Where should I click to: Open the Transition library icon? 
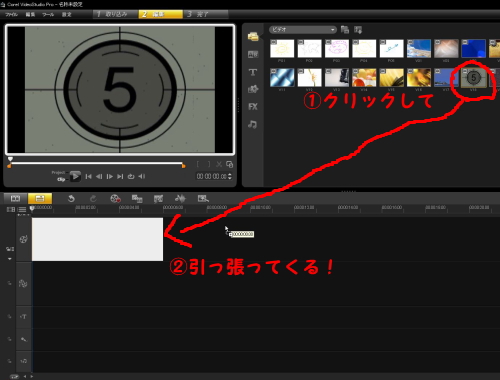click(253, 54)
